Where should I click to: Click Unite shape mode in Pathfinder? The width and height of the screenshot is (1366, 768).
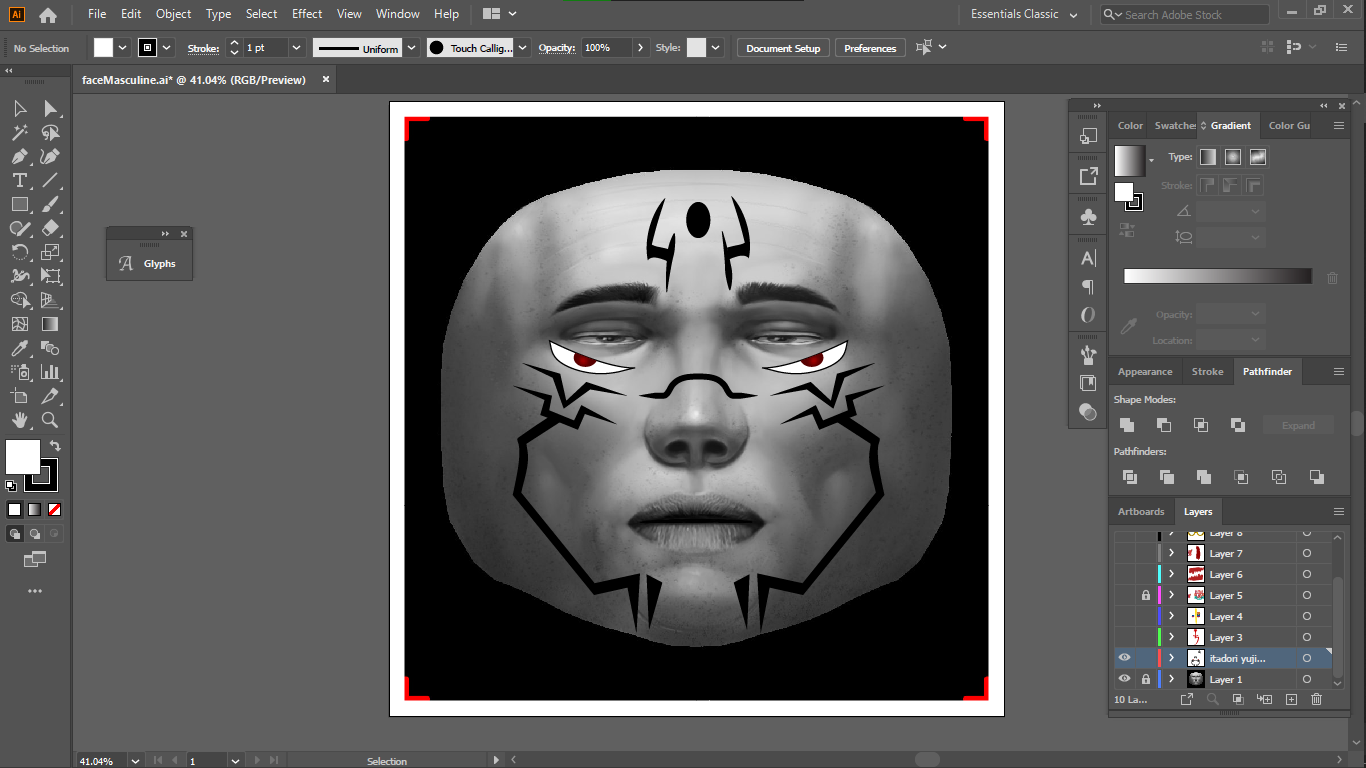coord(1127,424)
